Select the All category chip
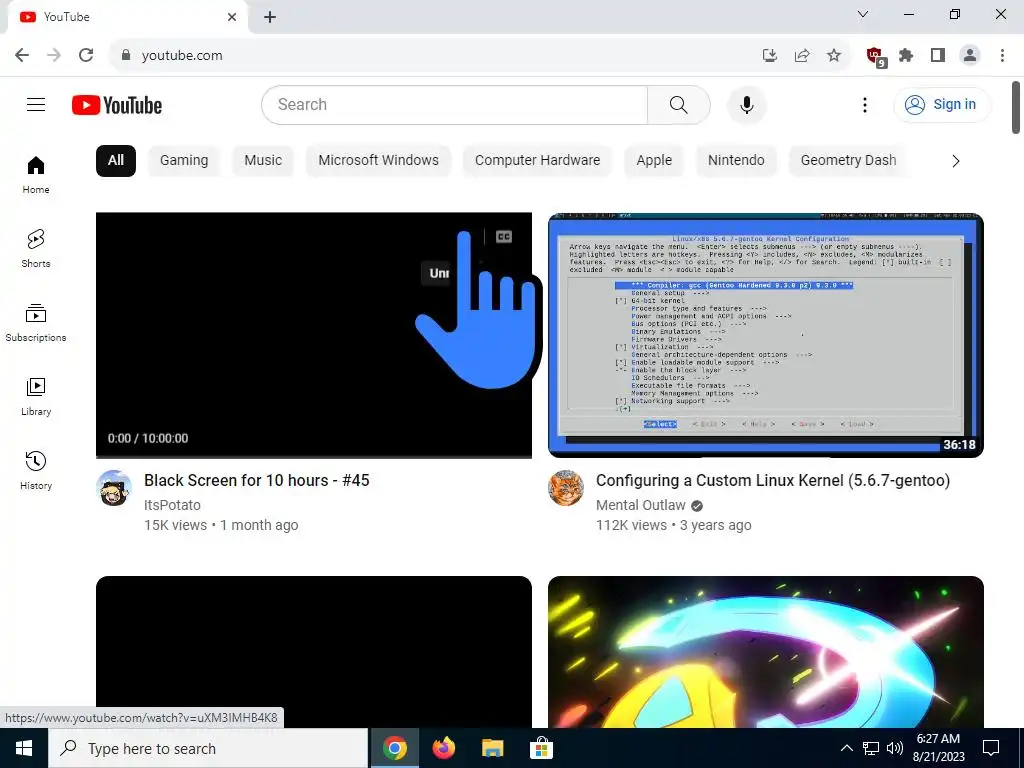The image size is (1024, 768). pos(116,161)
